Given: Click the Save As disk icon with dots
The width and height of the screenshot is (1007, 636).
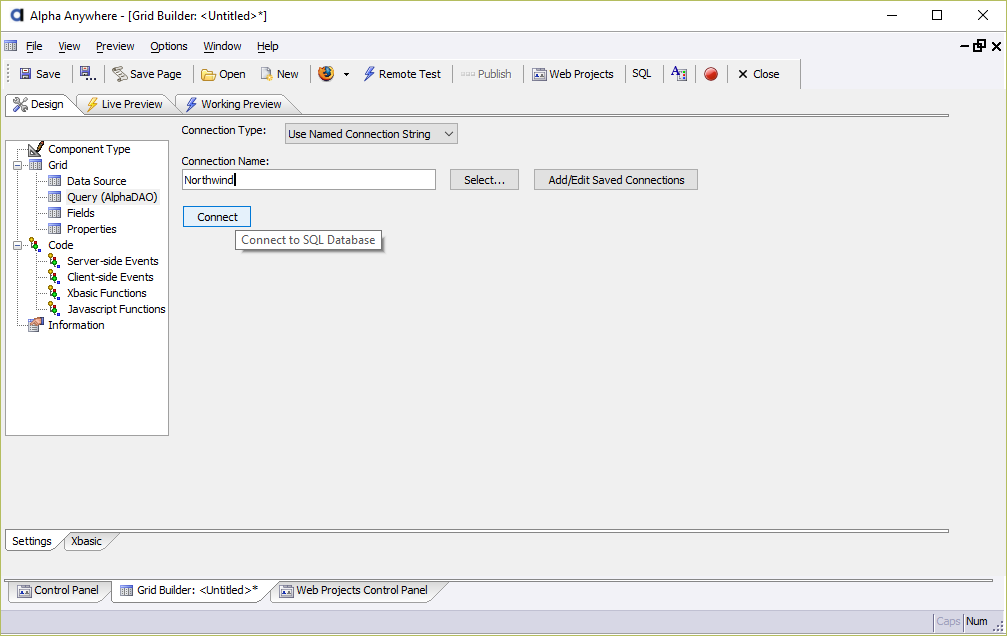Looking at the screenshot, I should click(87, 74).
